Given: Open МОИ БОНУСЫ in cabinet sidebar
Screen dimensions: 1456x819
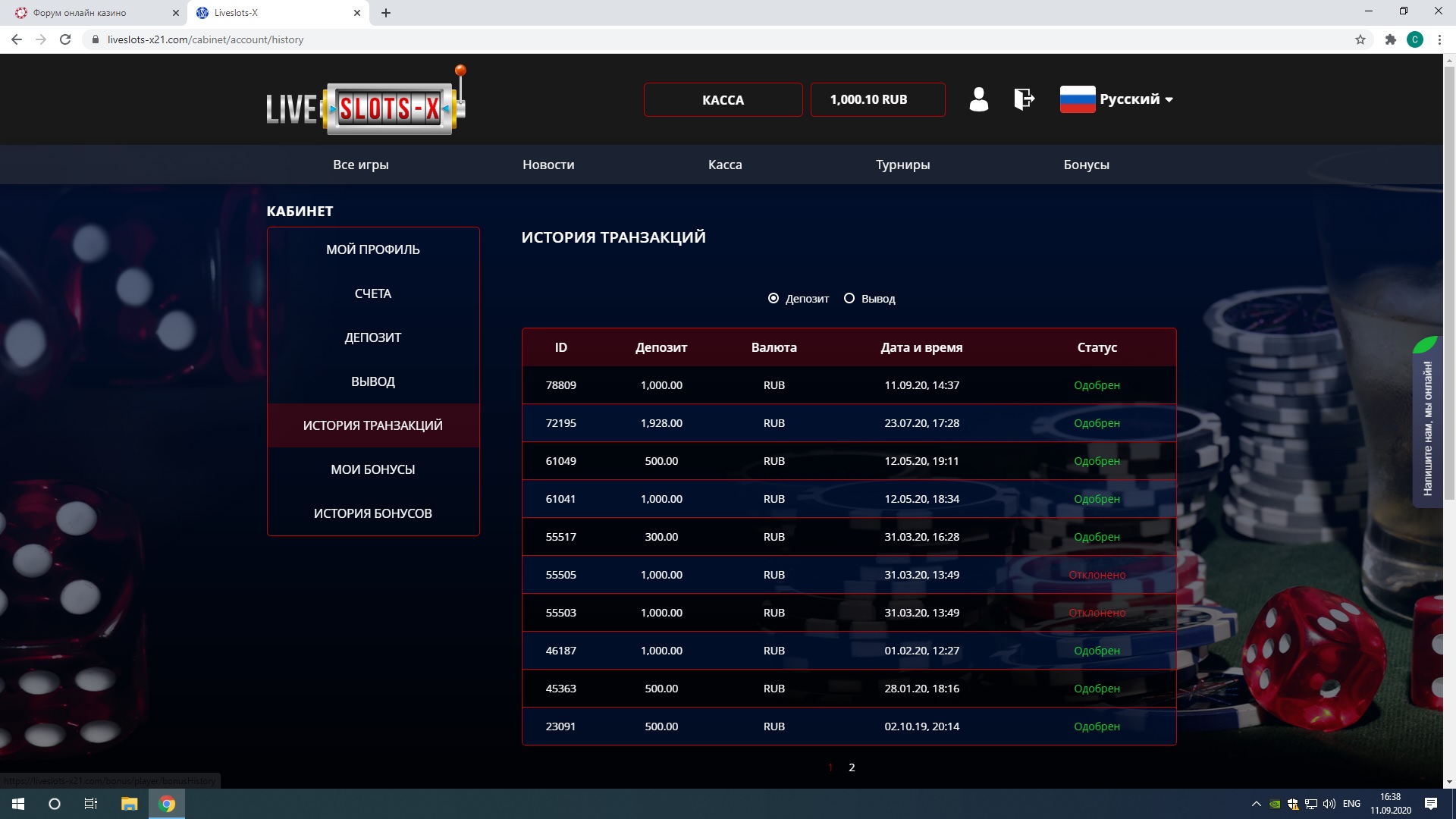Looking at the screenshot, I should [x=372, y=469].
